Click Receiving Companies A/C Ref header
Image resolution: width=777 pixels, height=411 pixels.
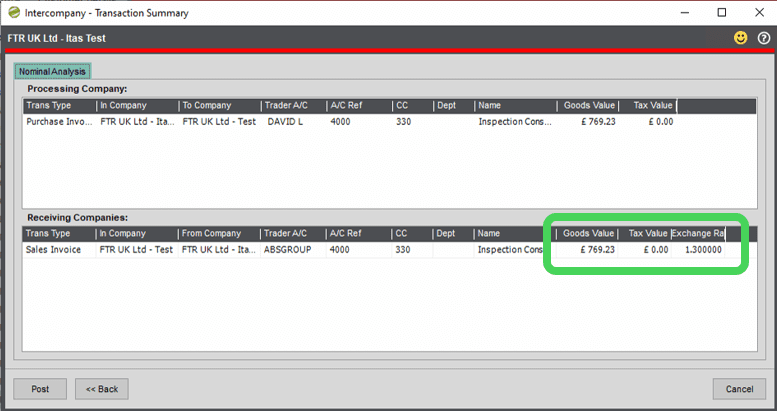point(359,234)
